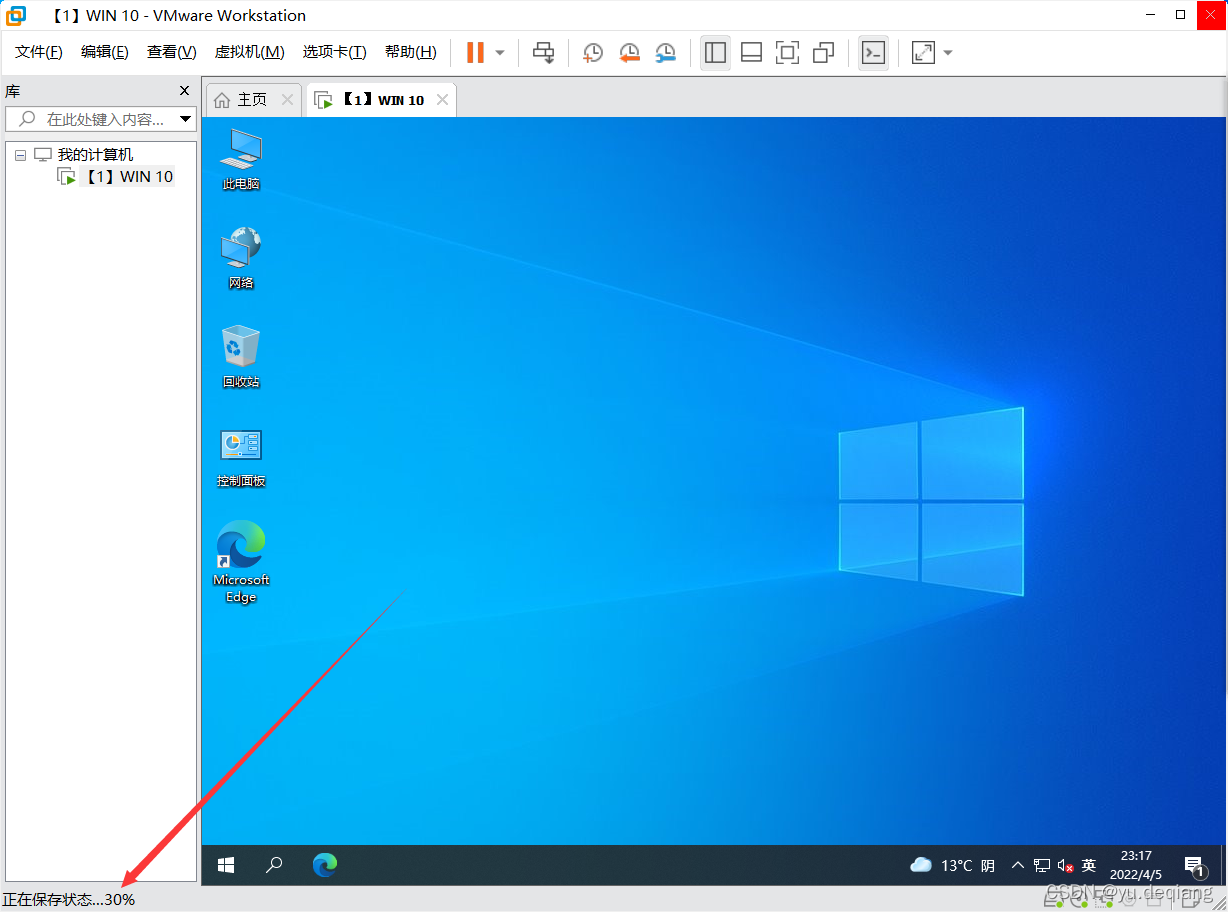Click the 正在保存状态...30% status text
Screen dimensions: 1228x912
pyautogui.click(x=69, y=899)
